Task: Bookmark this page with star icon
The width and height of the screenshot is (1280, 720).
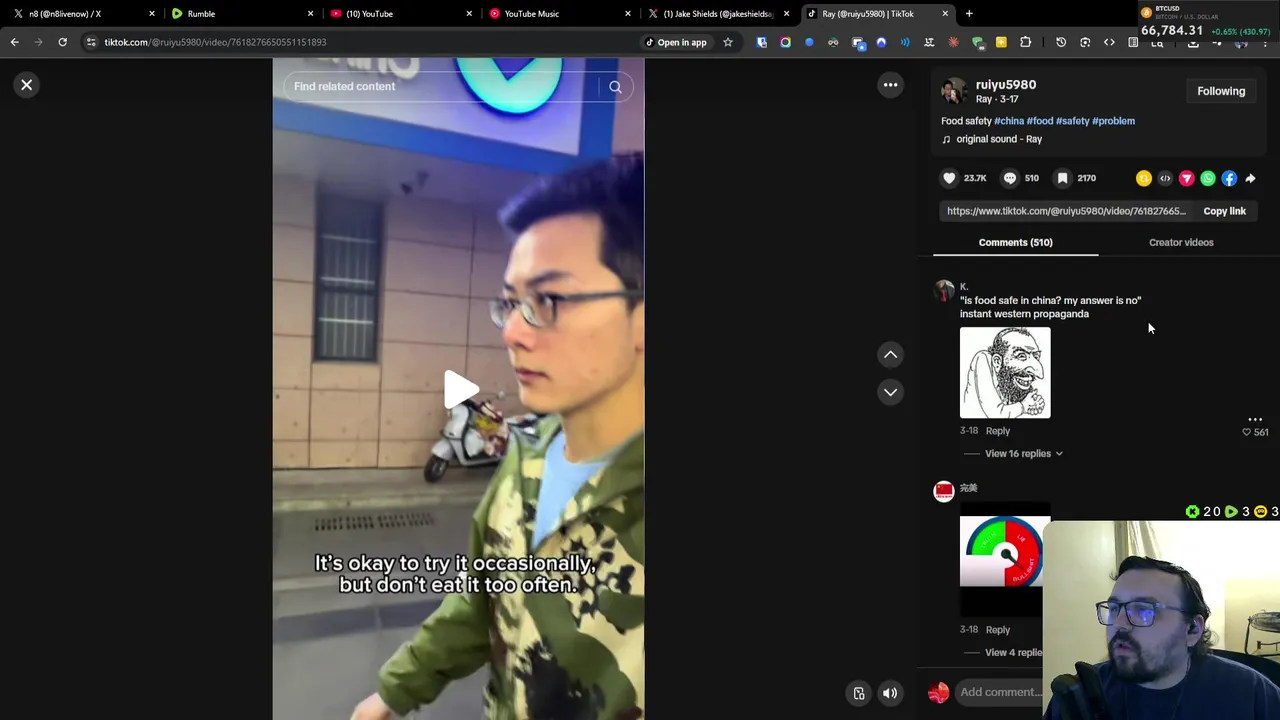Action: pyautogui.click(x=728, y=42)
